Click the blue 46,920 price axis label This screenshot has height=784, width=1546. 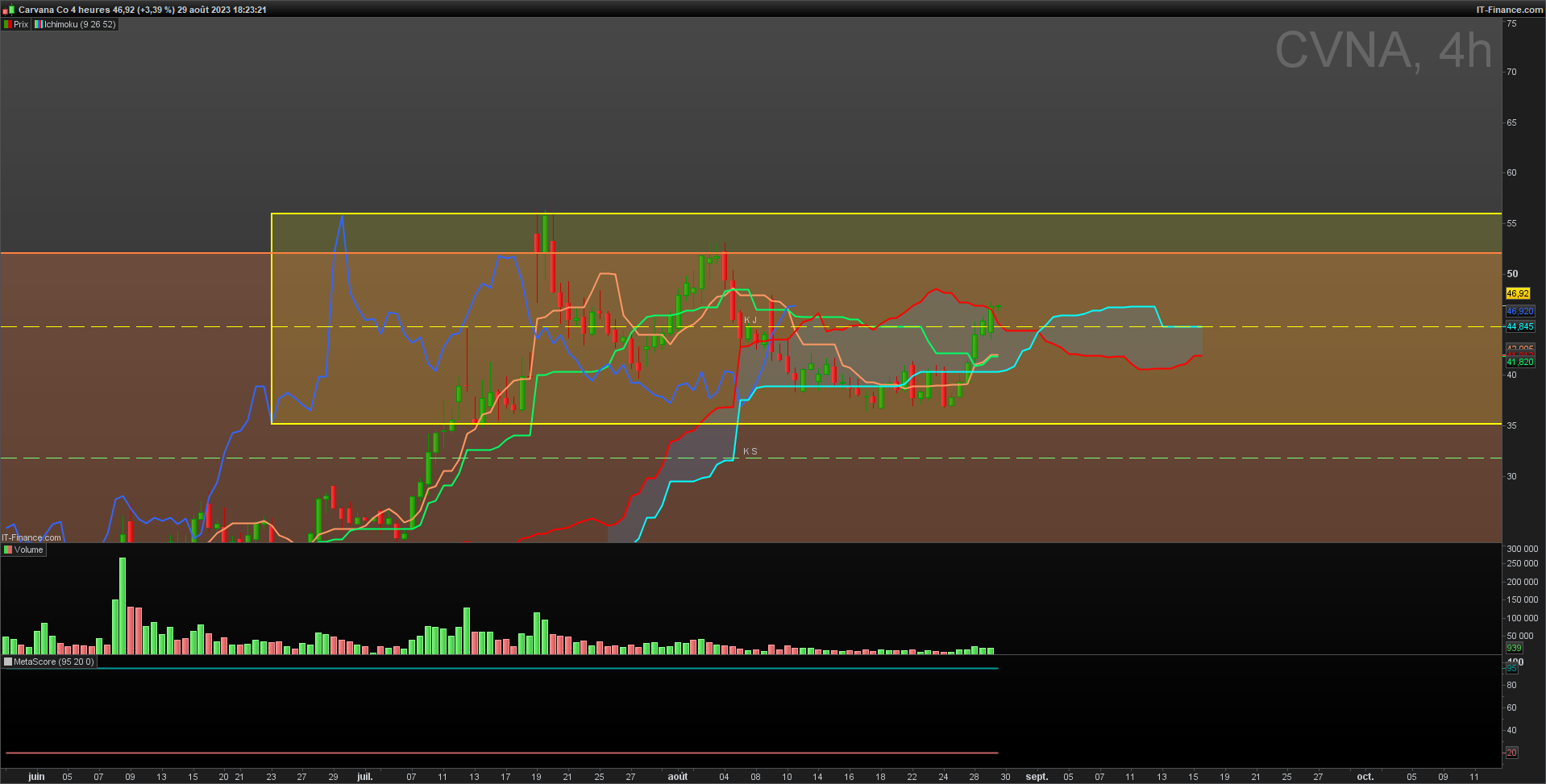pyautogui.click(x=1520, y=311)
